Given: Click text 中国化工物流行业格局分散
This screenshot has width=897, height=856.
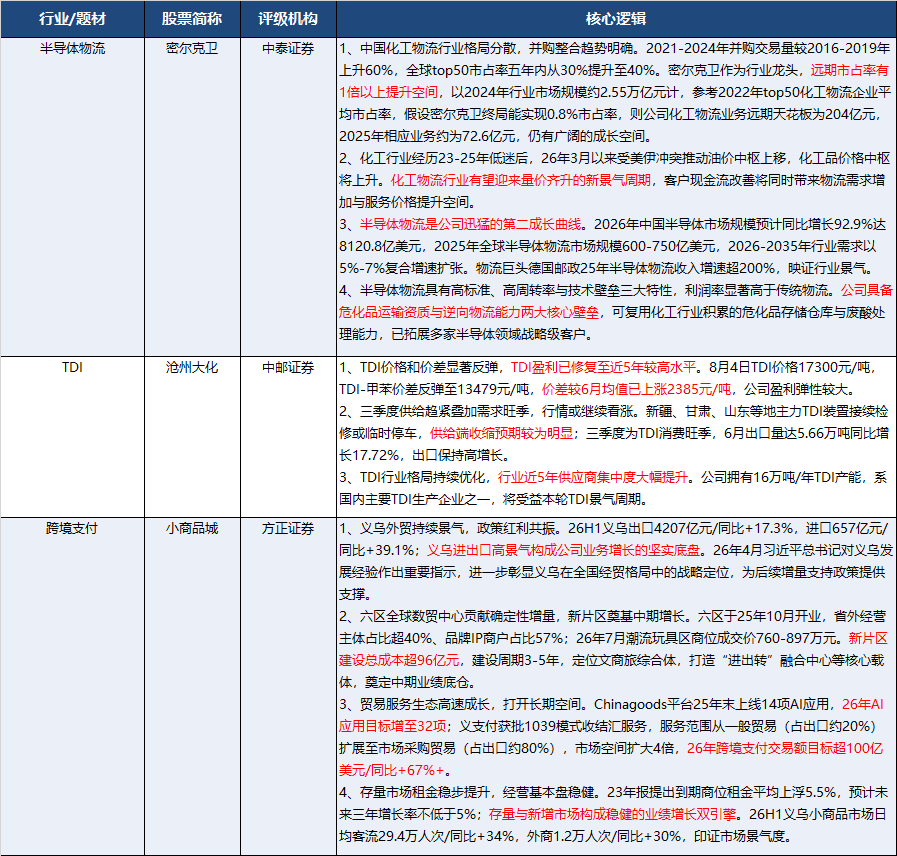Looking at the screenshot, I should (x=438, y=49).
